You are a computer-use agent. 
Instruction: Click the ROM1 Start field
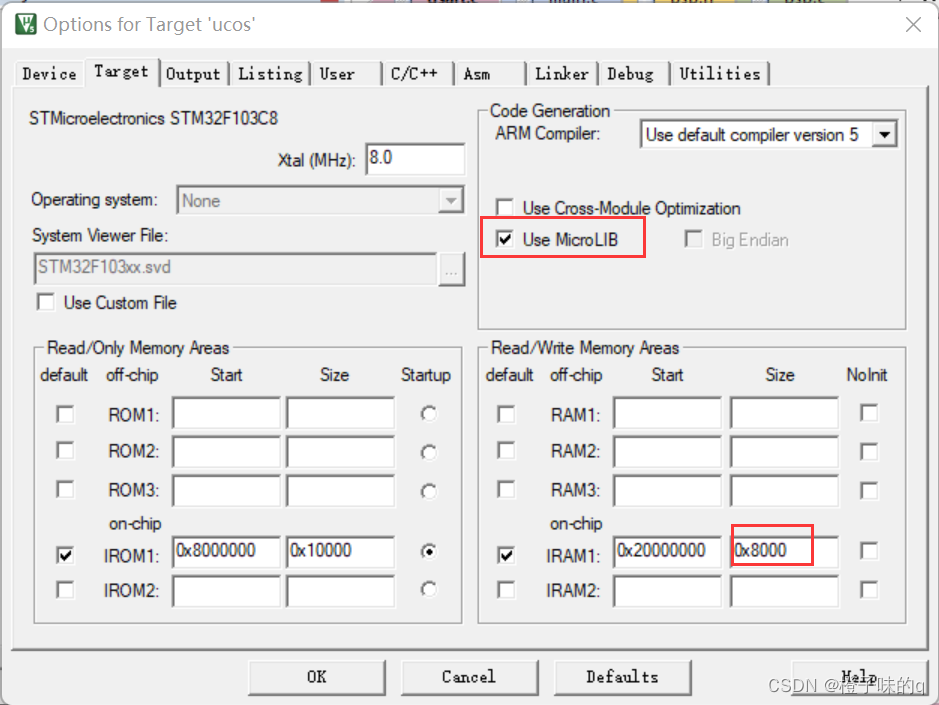[226, 413]
